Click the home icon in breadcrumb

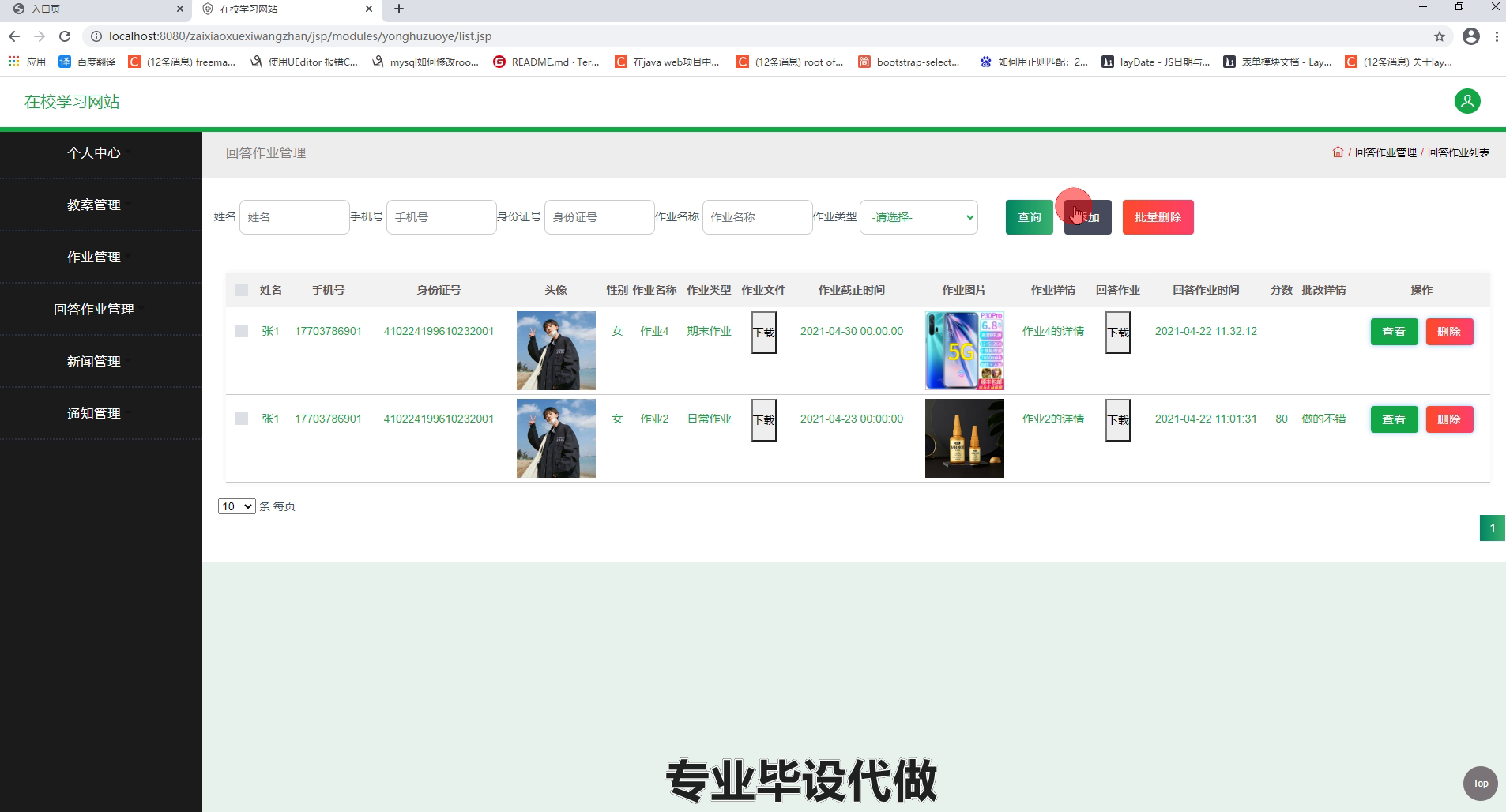1338,152
